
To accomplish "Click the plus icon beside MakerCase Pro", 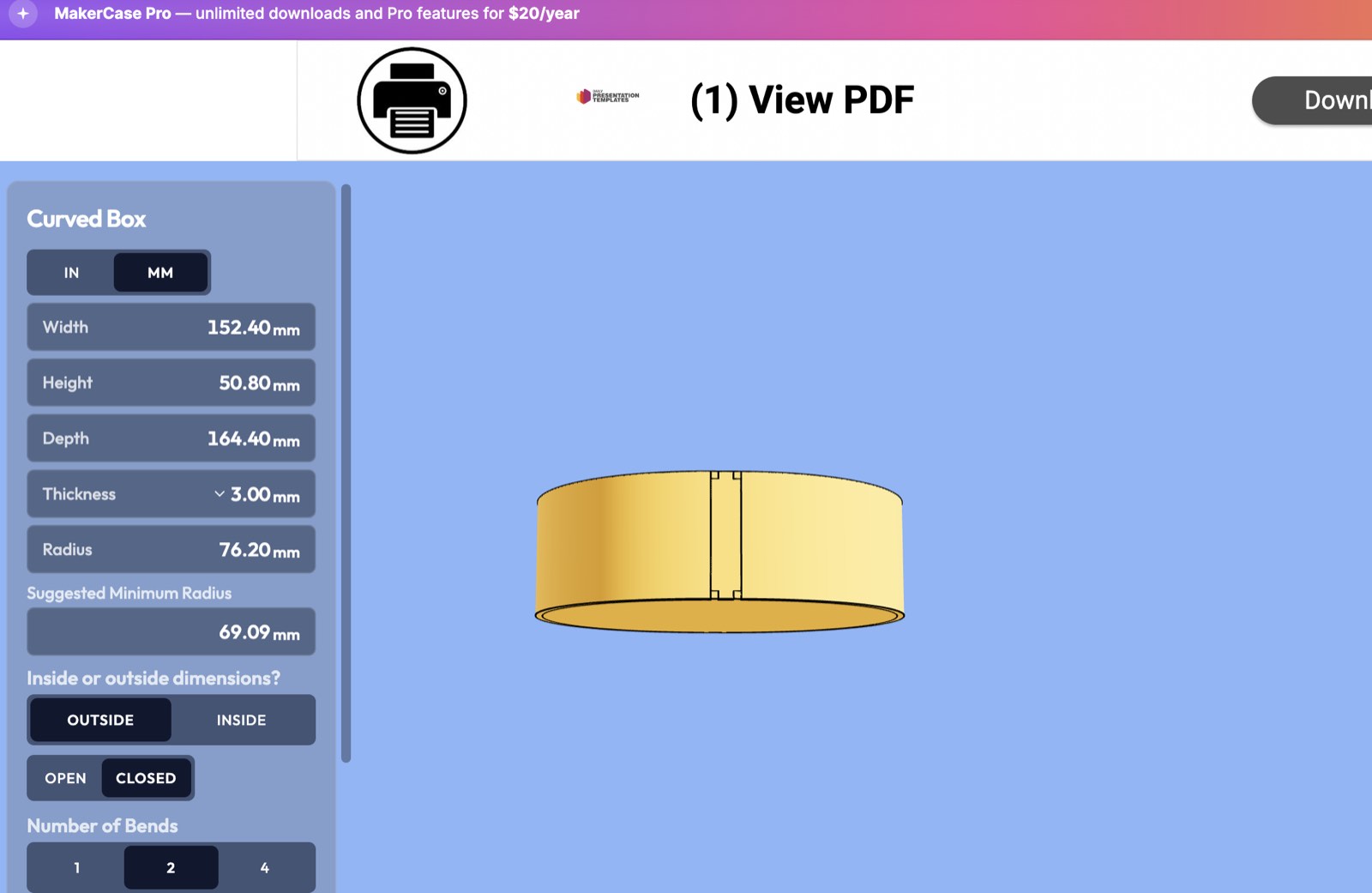I will (x=23, y=14).
